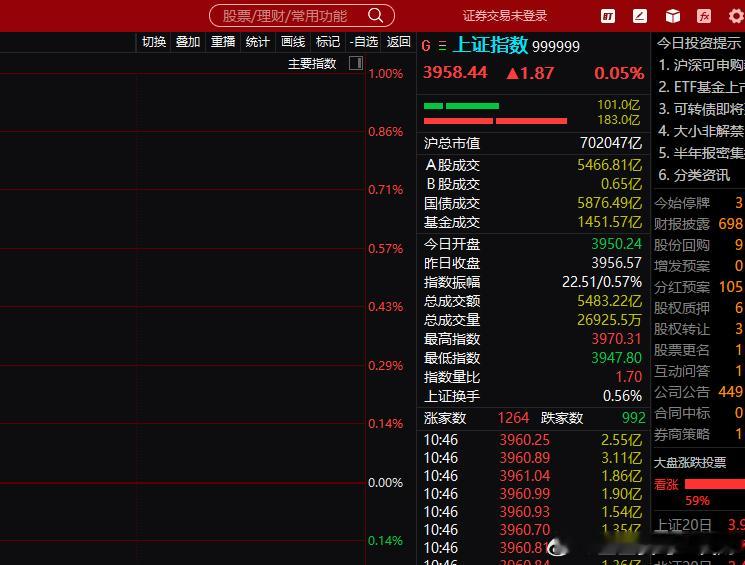Screen dimensions: 745x565
Task: Click the 大盘涨跌投票 heading
Action: click(690, 462)
